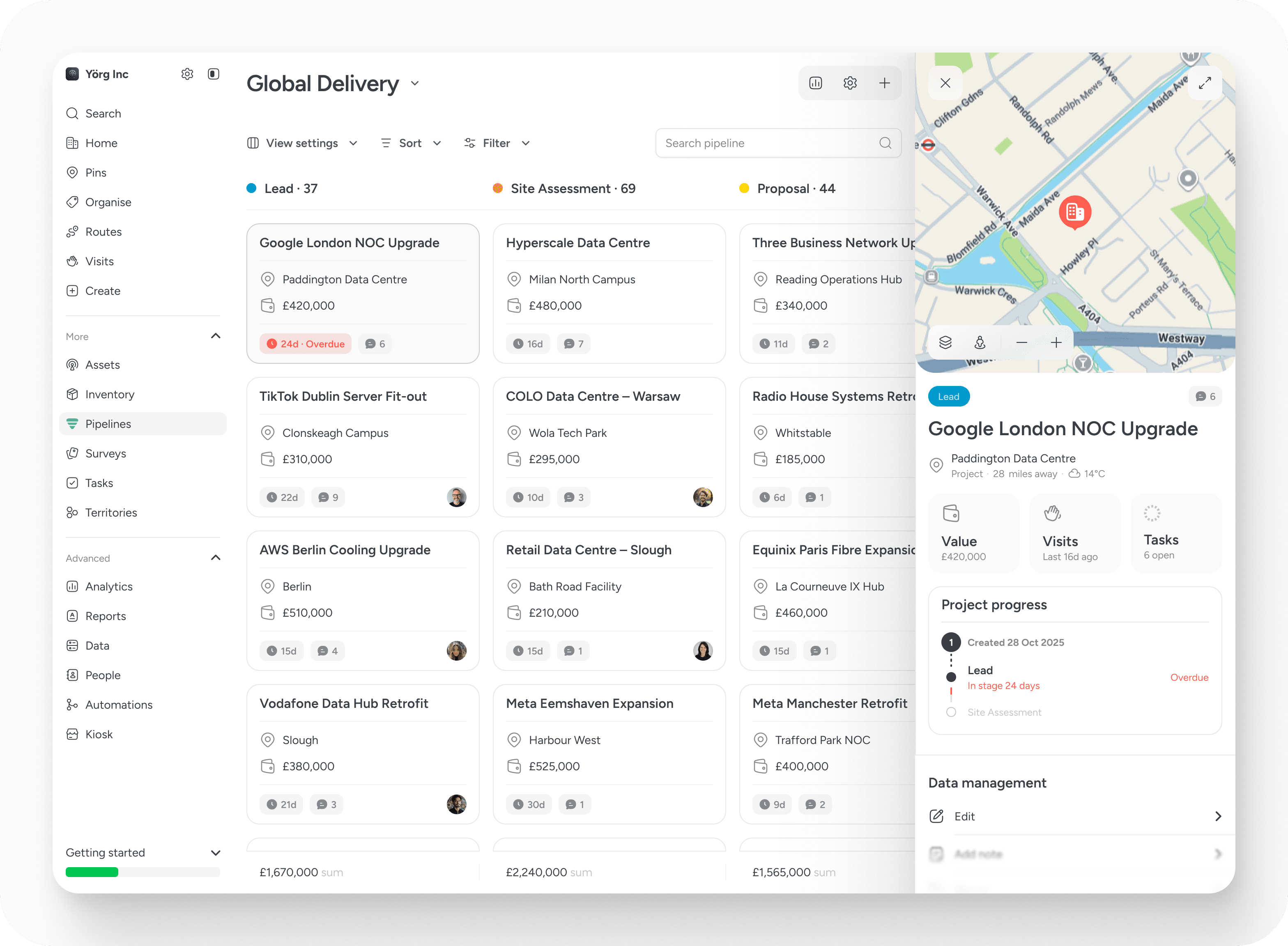1288x946 pixels.
Task: Open Analytics from the sidebar
Action: (x=109, y=586)
